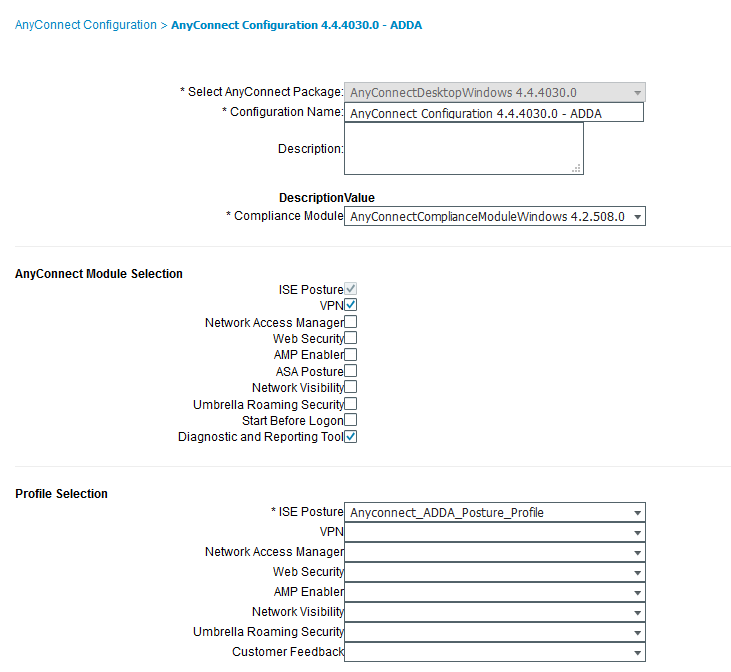Enable the Start Before Logon checkbox
Image resolution: width=731 pixels, height=672 pixels.
pyautogui.click(x=351, y=420)
